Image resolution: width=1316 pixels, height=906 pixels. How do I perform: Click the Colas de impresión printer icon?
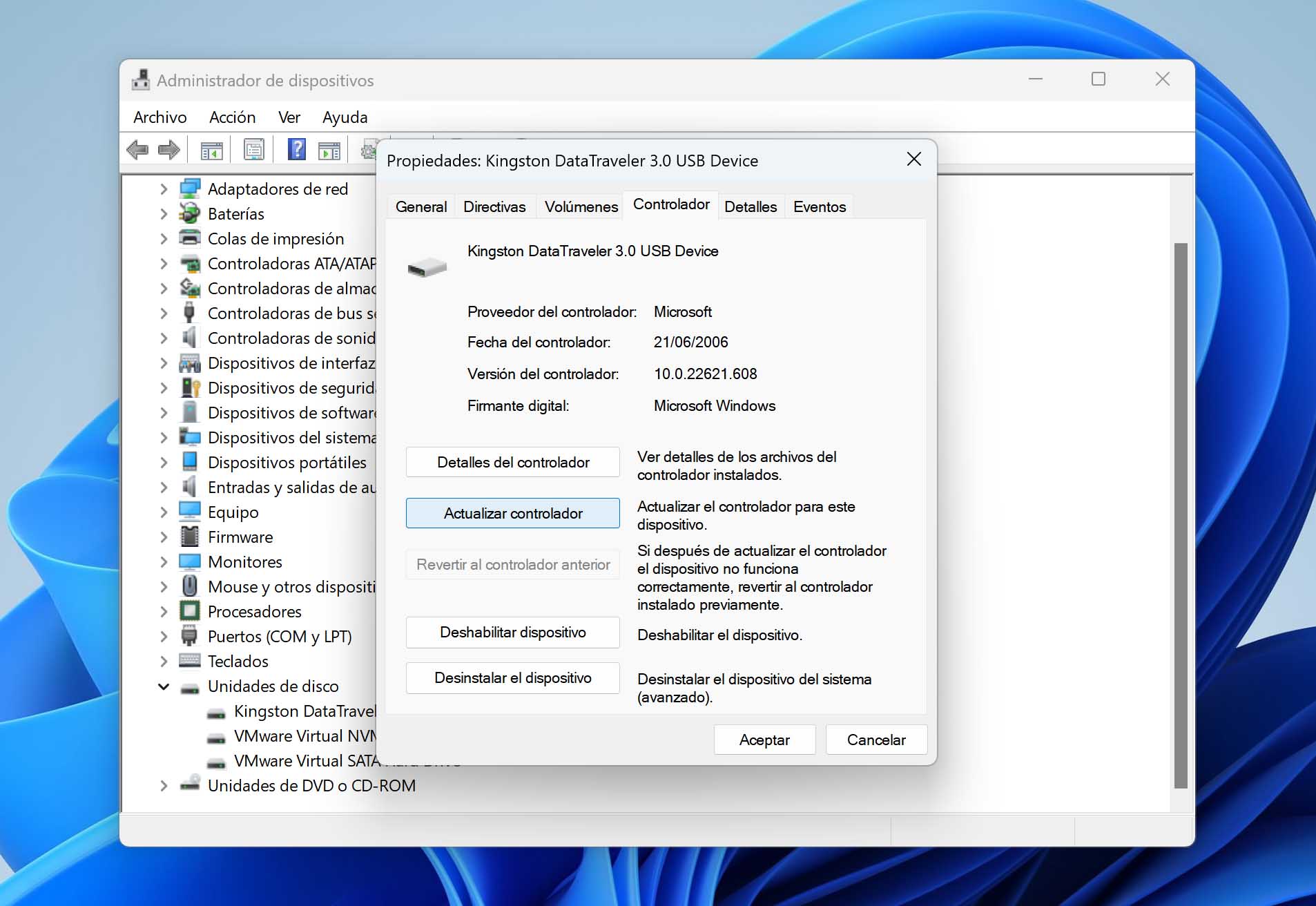[x=190, y=238]
